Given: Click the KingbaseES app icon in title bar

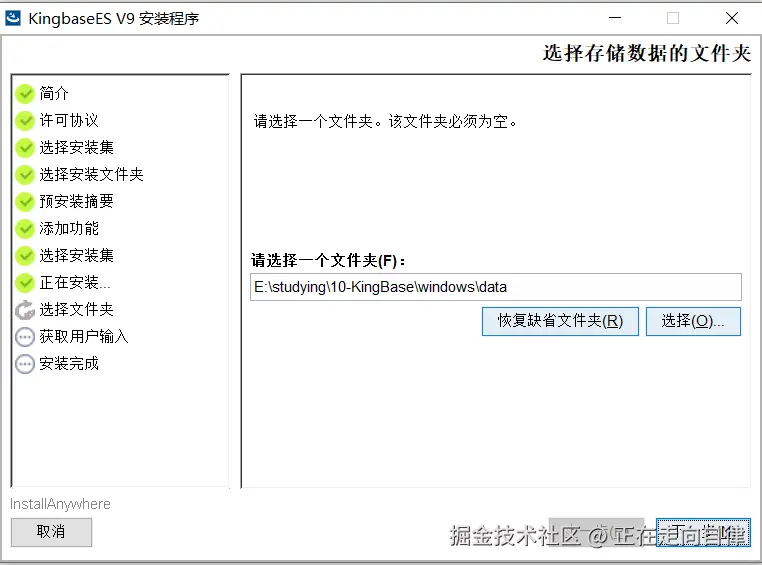Looking at the screenshot, I should pyautogui.click(x=13, y=18).
